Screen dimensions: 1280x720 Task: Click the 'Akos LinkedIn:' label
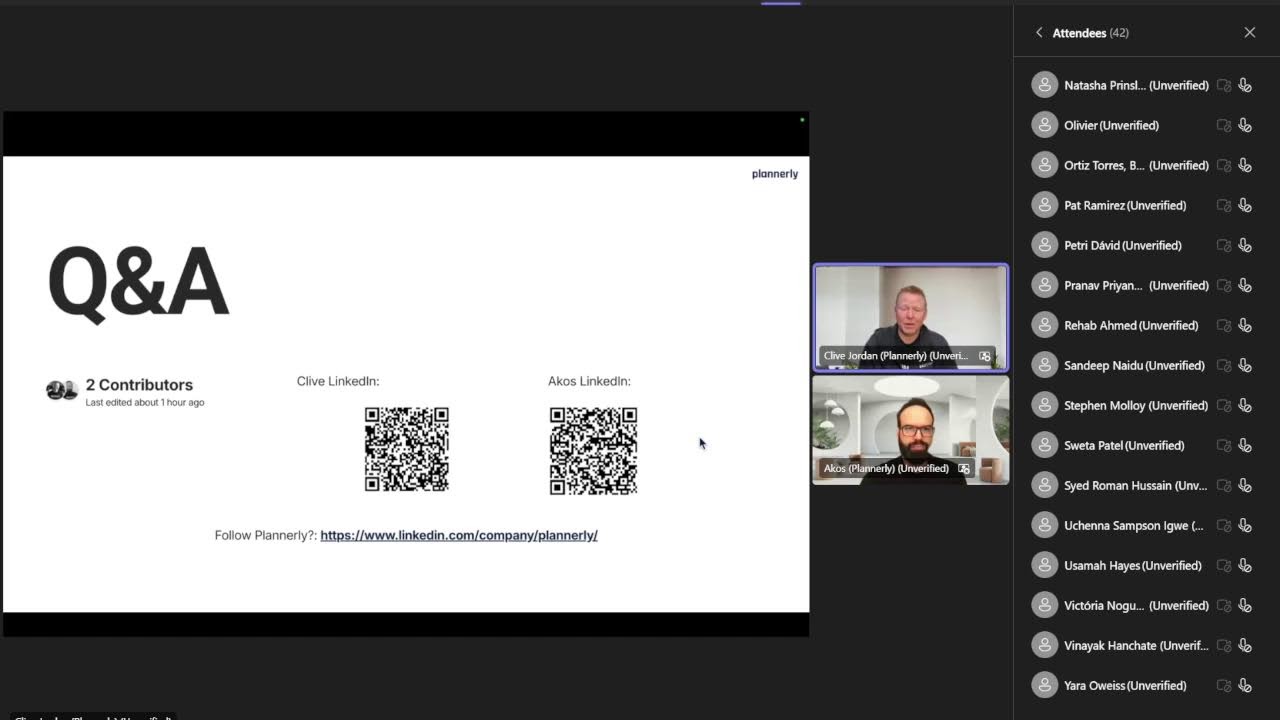click(x=589, y=381)
